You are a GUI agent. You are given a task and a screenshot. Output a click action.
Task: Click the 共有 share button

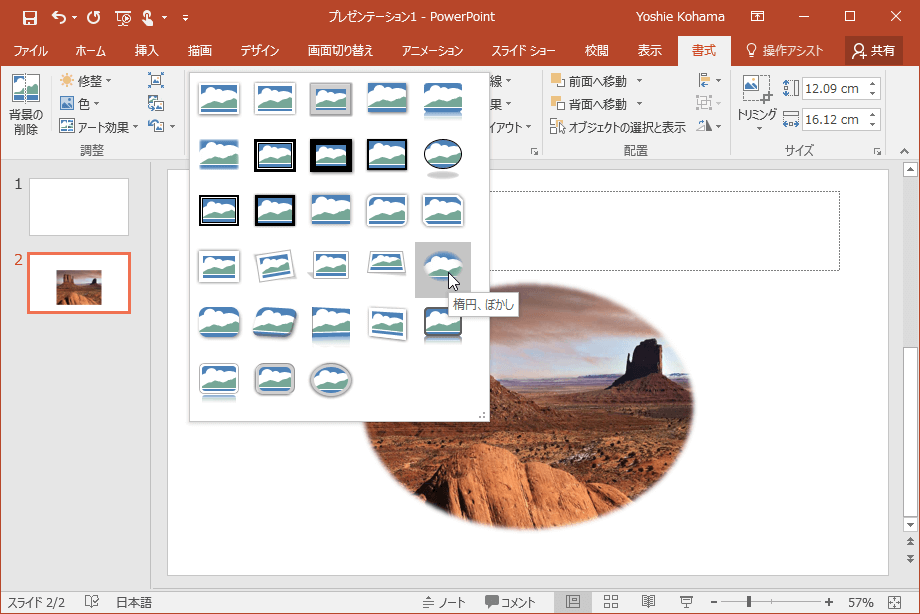click(874, 50)
